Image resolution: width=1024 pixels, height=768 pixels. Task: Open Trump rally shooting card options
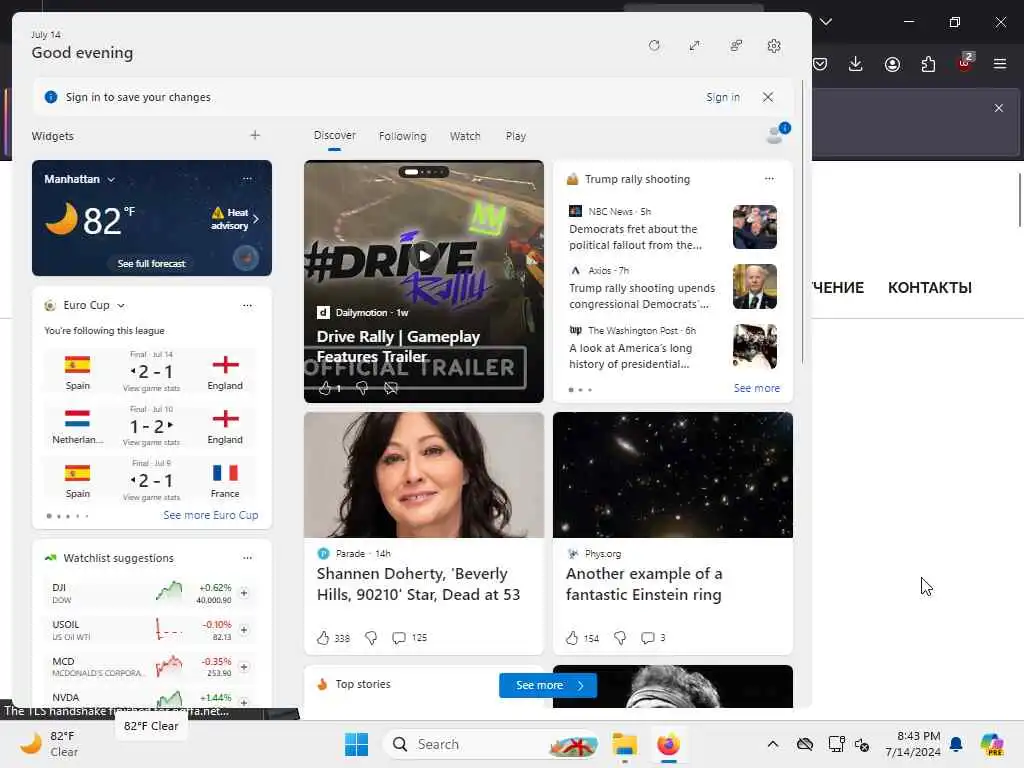coord(769,178)
